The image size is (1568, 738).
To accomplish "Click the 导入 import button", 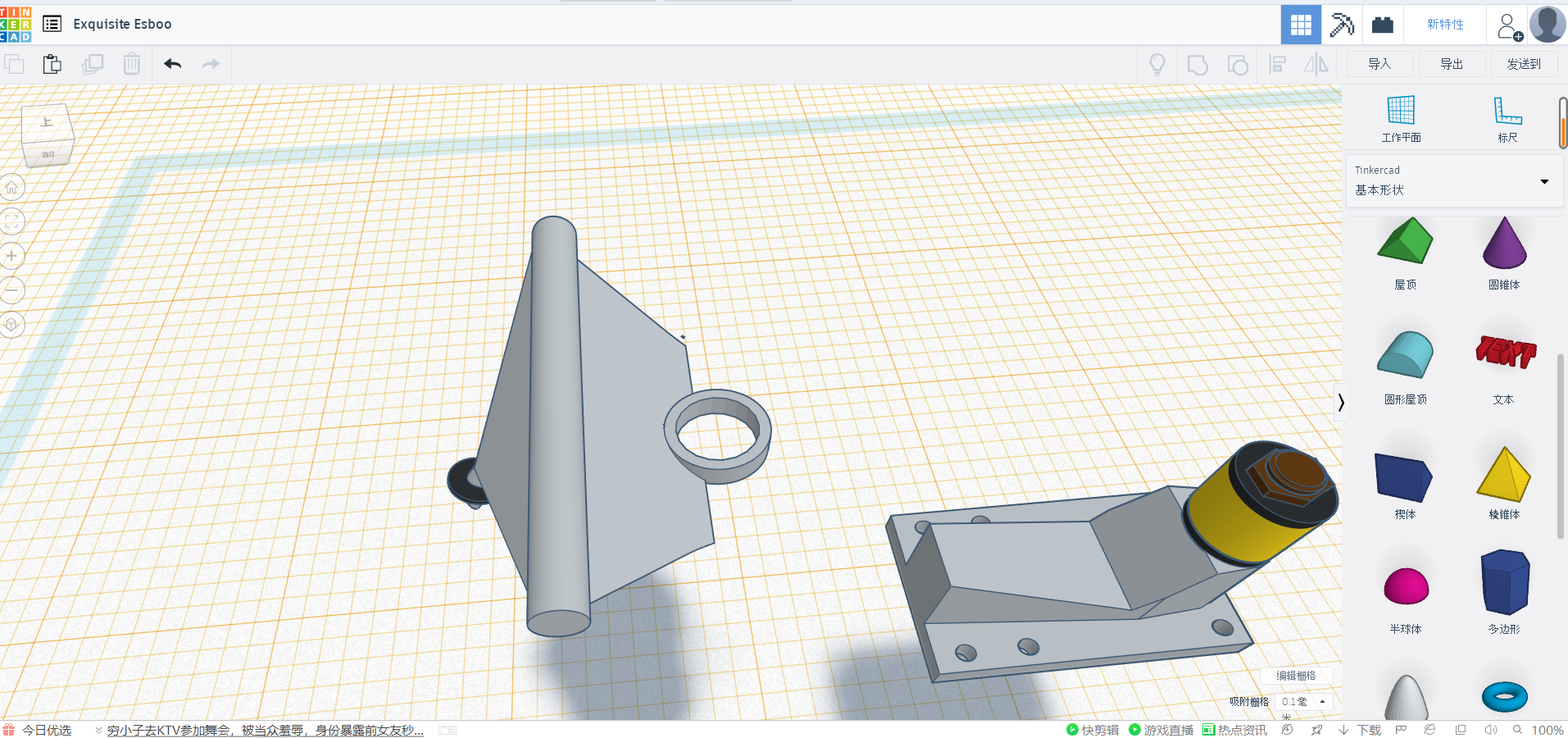I will [1379, 64].
